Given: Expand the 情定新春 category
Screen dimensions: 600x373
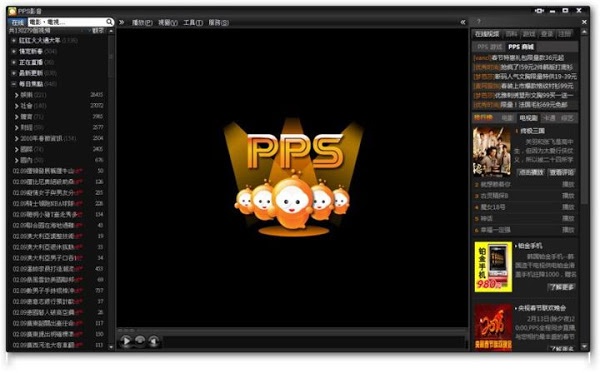Looking at the screenshot, I should (14, 51).
